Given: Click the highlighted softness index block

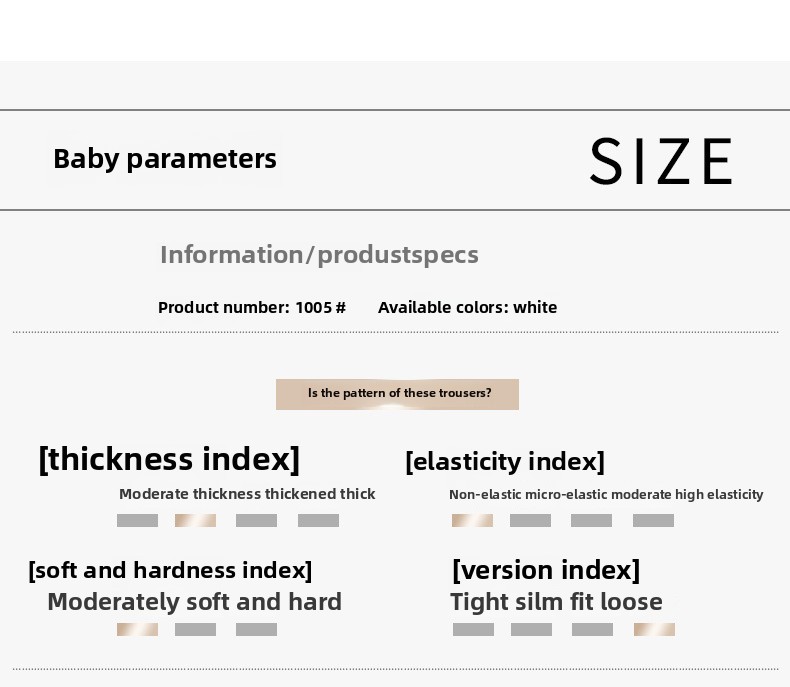Looking at the screenshot, I should click(x=137, y=629).
